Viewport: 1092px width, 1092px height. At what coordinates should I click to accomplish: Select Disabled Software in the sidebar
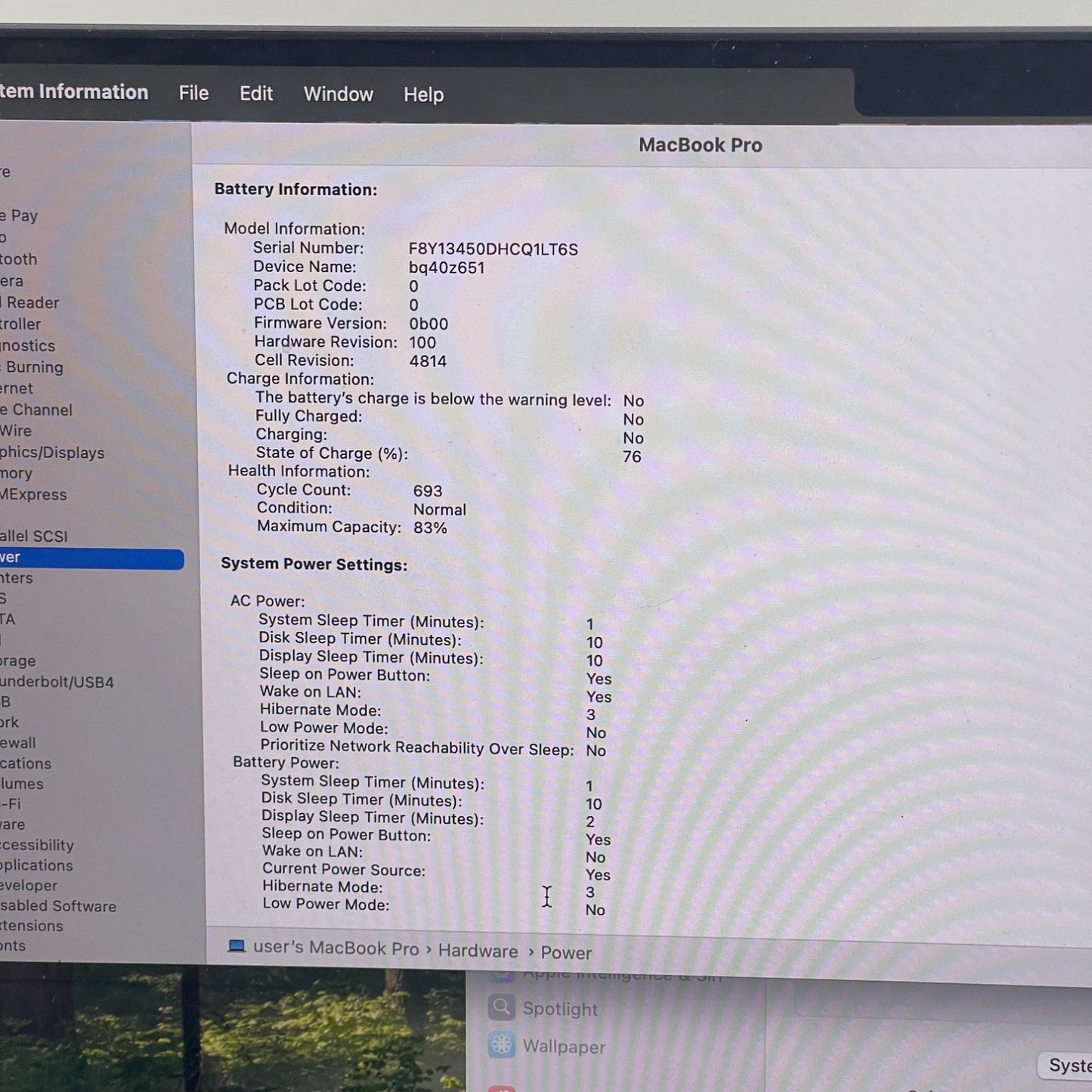58,905
